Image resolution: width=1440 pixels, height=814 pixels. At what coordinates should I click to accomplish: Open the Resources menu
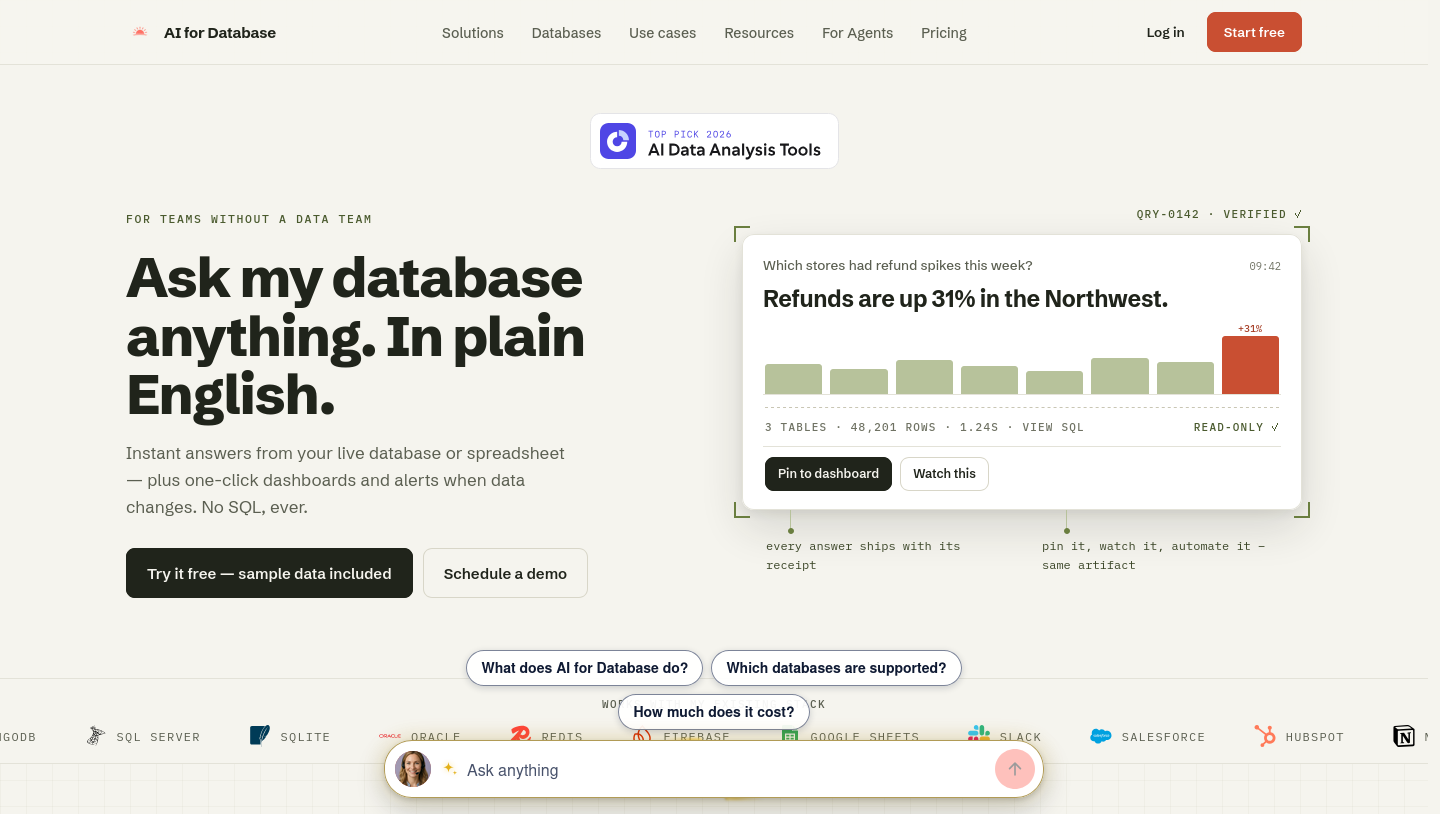coord(759,33)
